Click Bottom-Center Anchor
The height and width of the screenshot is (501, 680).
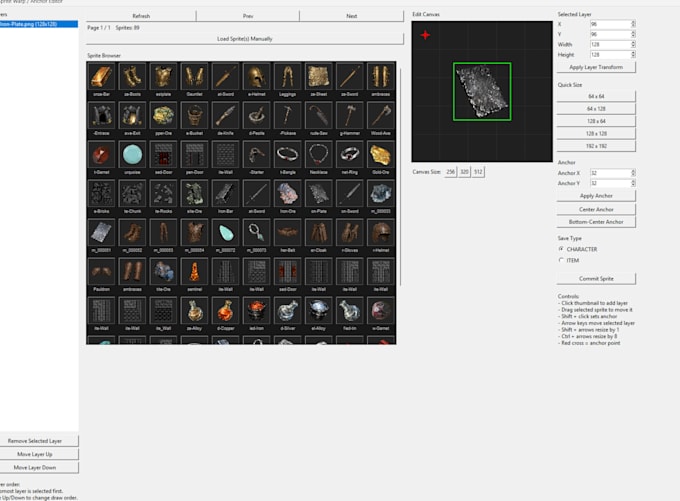tap(596, 222)
